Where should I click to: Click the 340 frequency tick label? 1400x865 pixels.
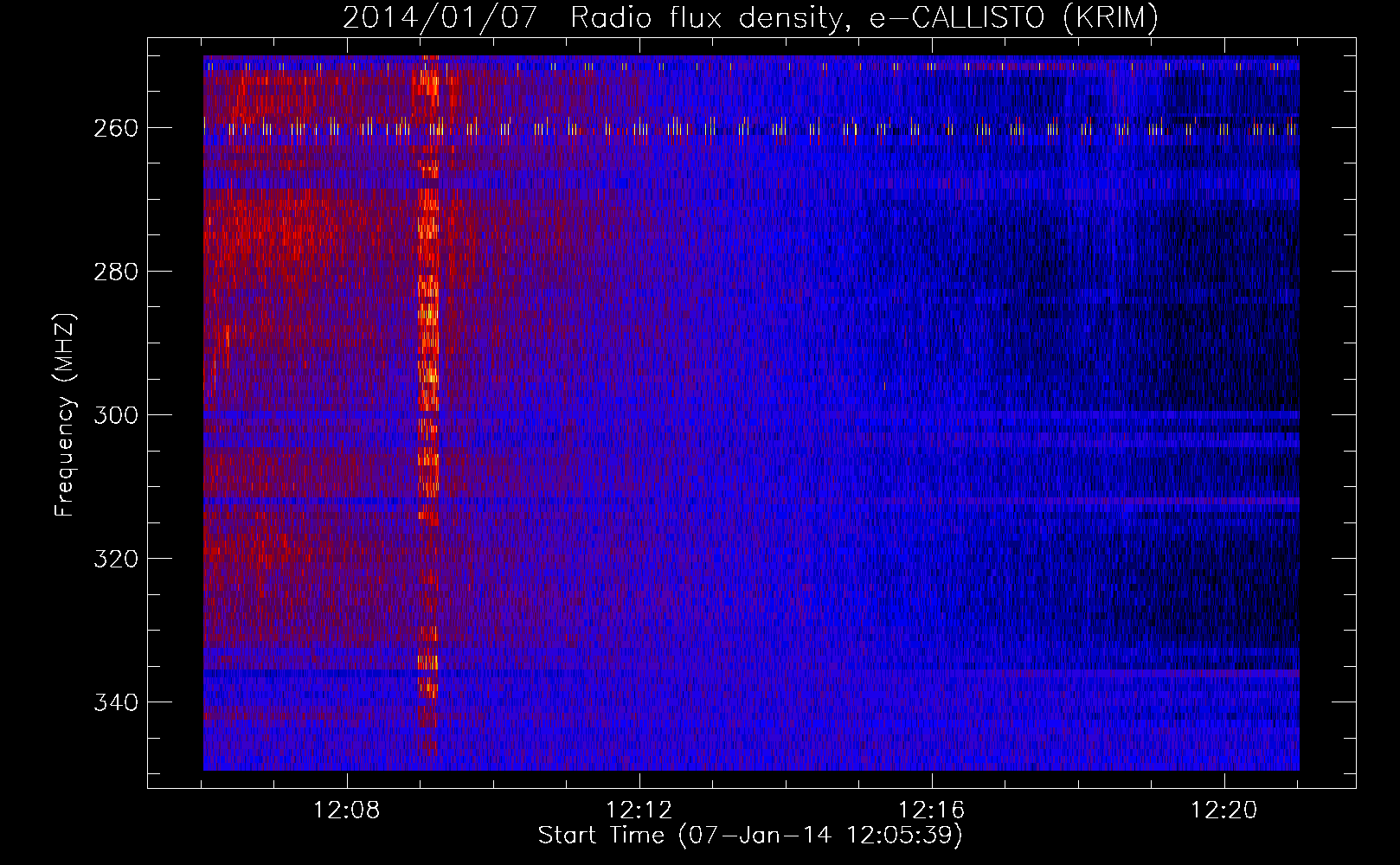(x=115, y=702)
